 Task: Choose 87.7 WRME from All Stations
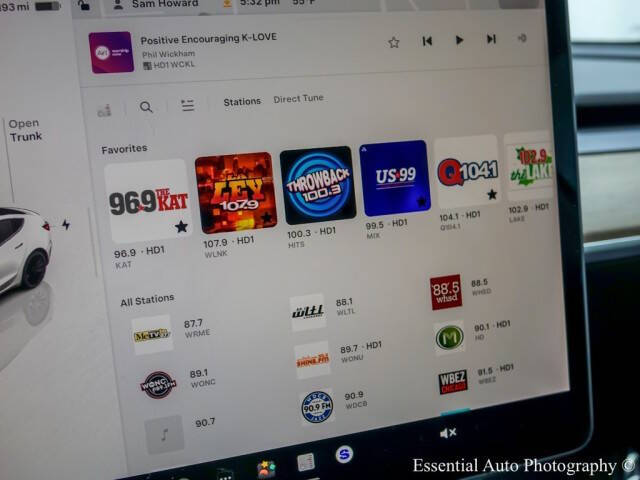click(152, 335)
